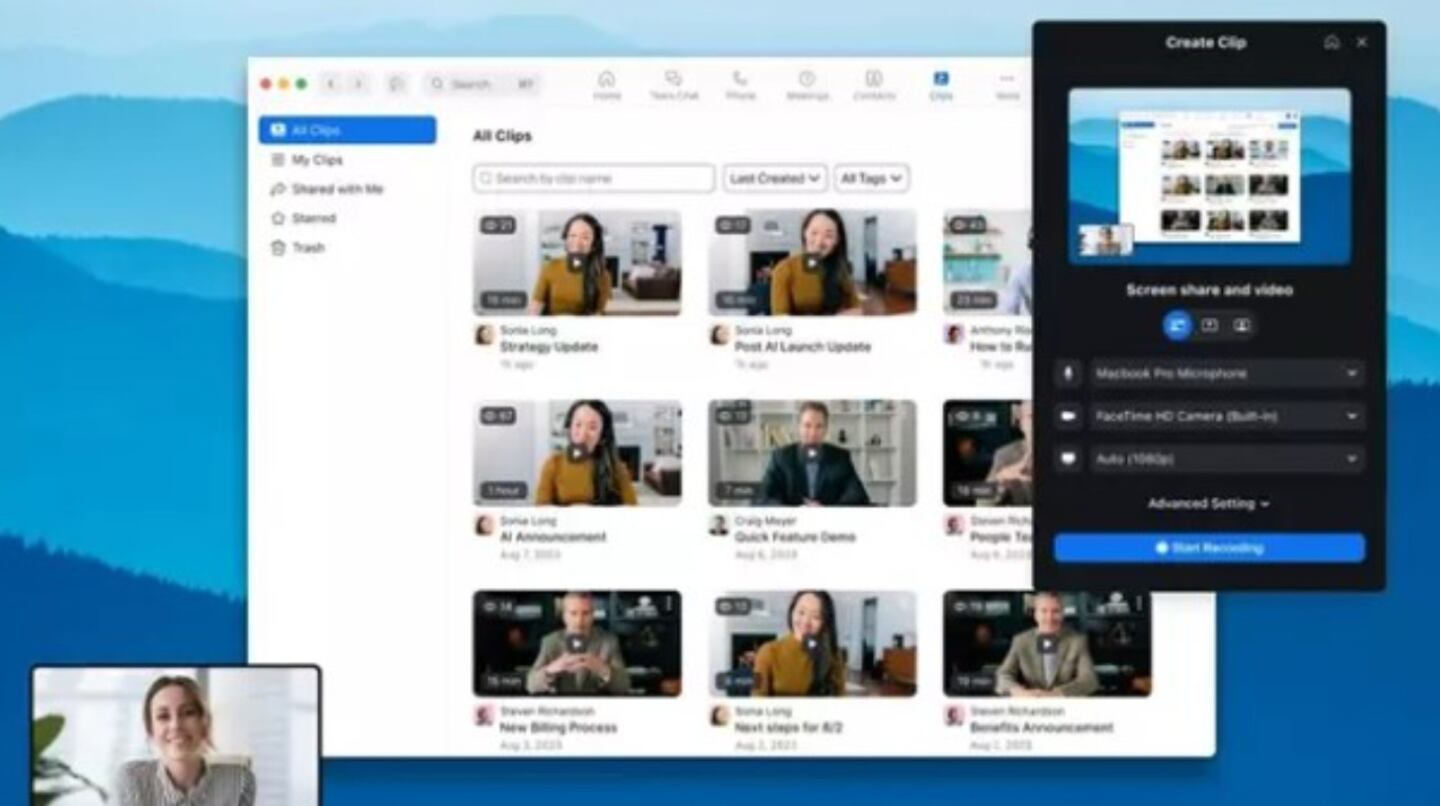Image resolution: width=1440 pixels, height=806 pixels.
Task: Click Sonia Long avatar under Strategy Update
Action: pos(484,335)
